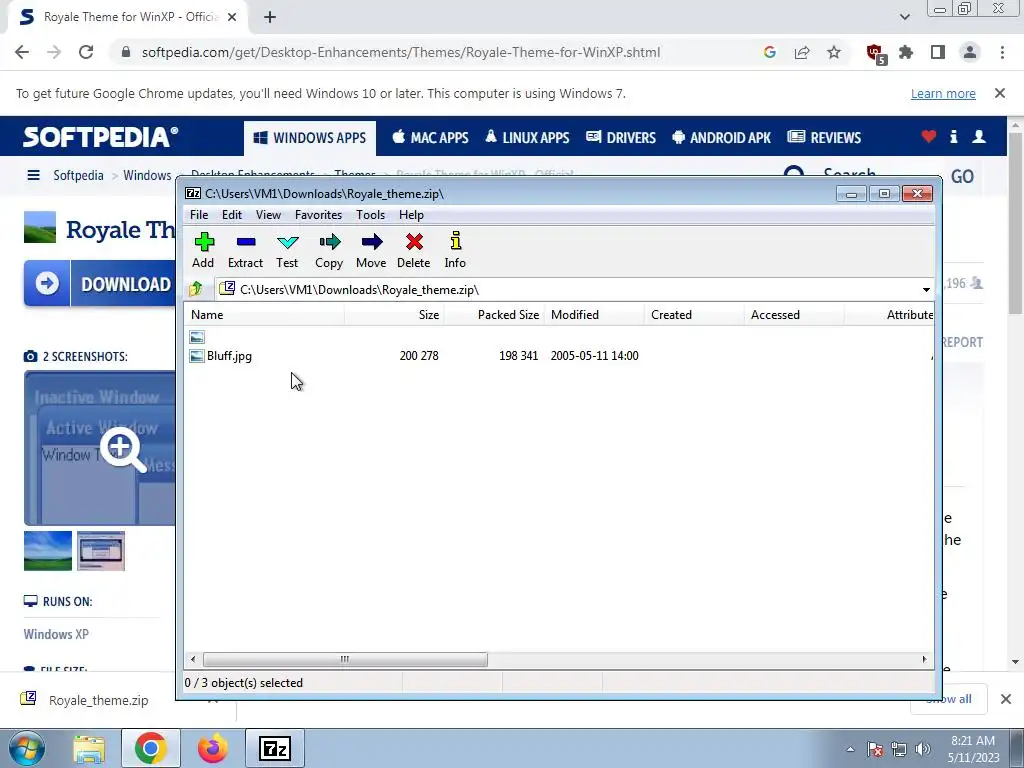Click the horizontal scrollbar thumb in 7-Zip
Viewport: 1024px width, 768px height.
point(345,660)
